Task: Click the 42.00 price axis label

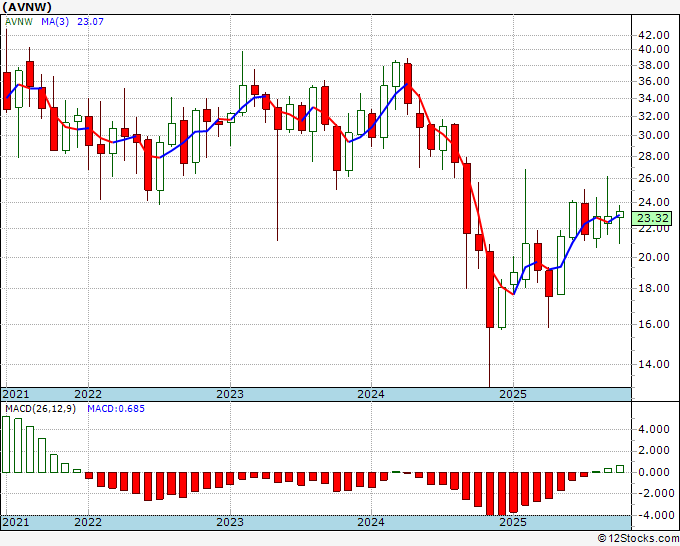Action: coord(654,36)
